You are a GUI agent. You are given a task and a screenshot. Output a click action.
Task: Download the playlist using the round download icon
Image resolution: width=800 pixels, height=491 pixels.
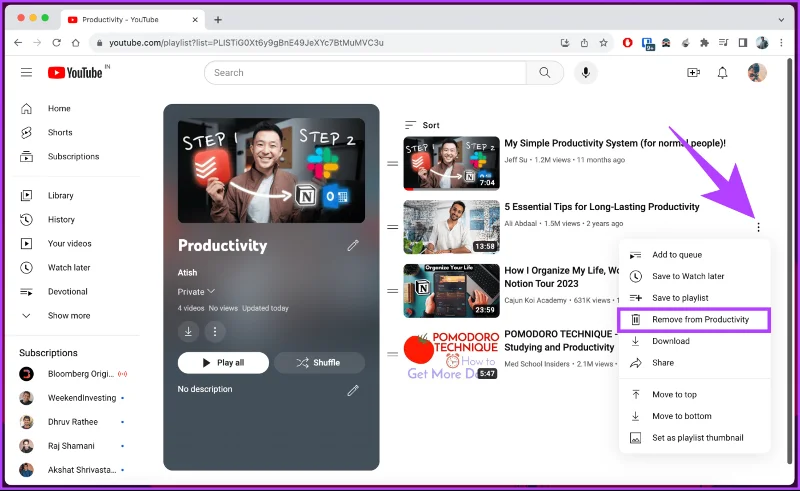tap(188, 331)
